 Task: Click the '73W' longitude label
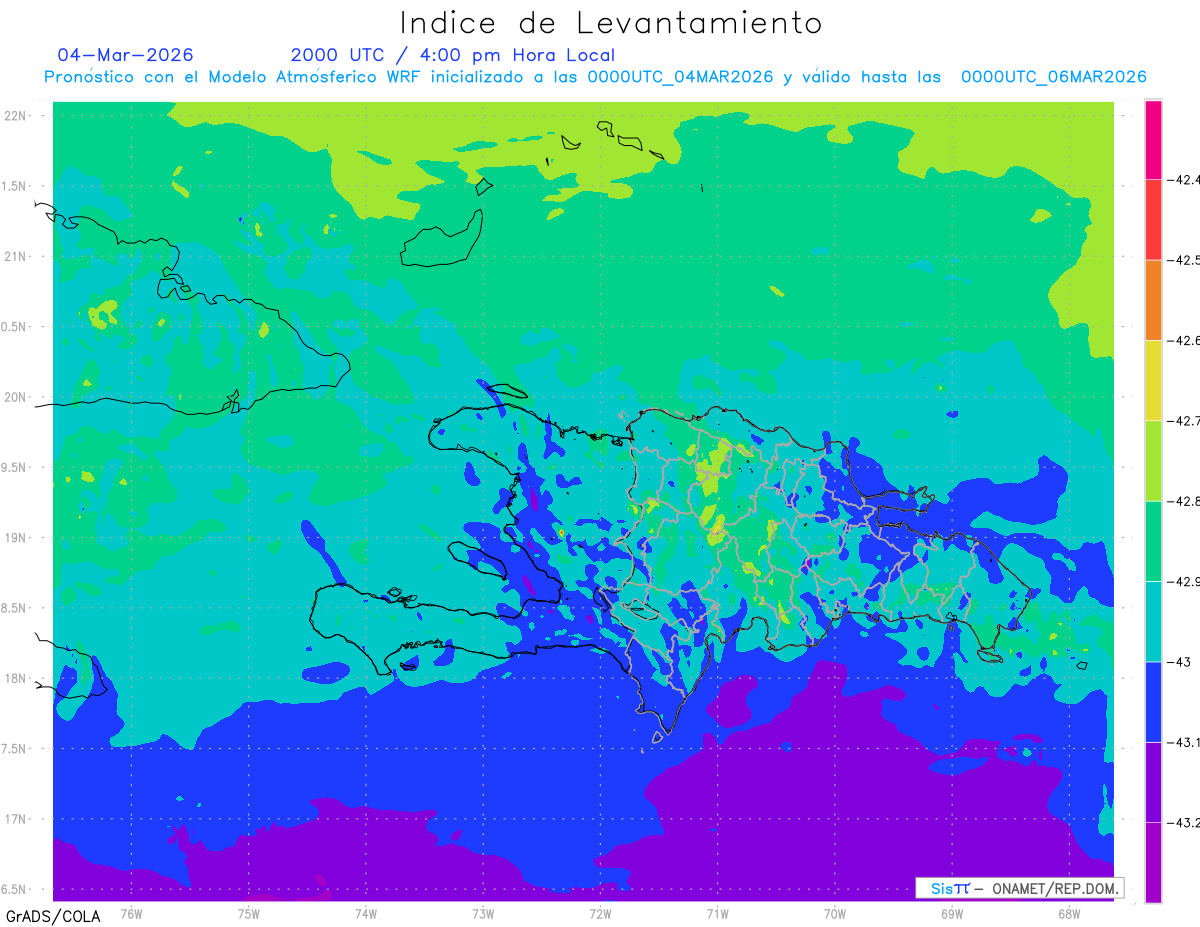[x=483, y=913]
